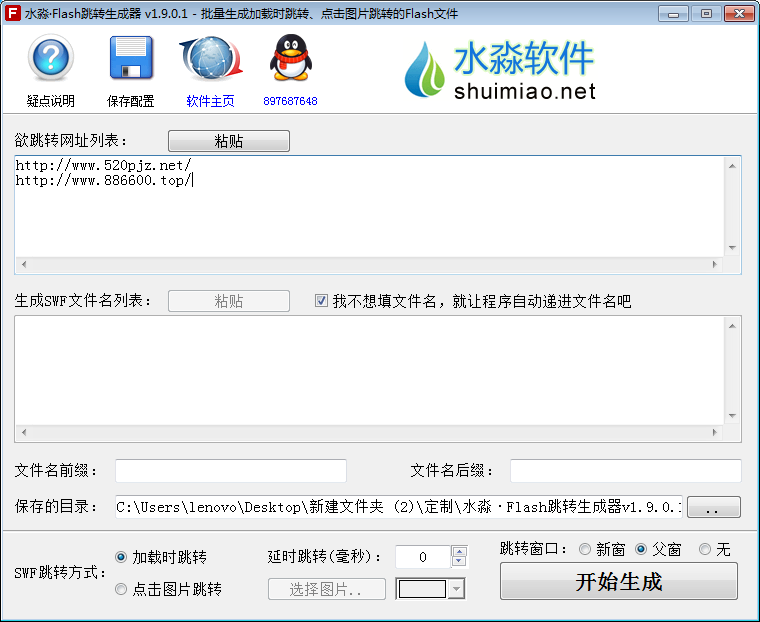Click SWF list vertical scrollbar down arrow
Image resolution: width=760 pixels, height=622 pixels.
[732, 415]
